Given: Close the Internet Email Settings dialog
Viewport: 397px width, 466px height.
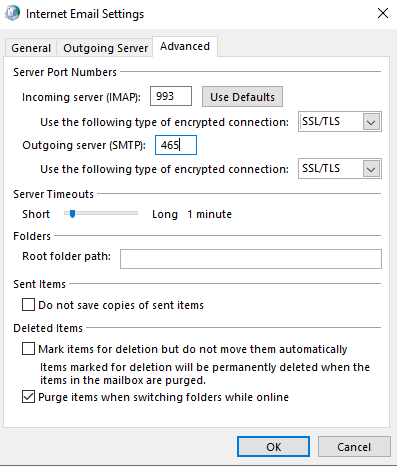Looking at the screenshot, I should point(383,13).
